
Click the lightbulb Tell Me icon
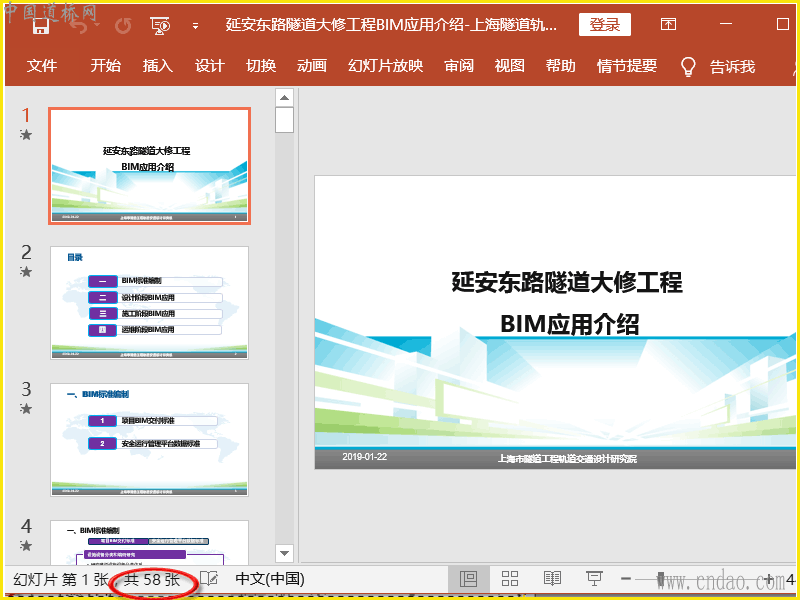(x=688, y=66)
